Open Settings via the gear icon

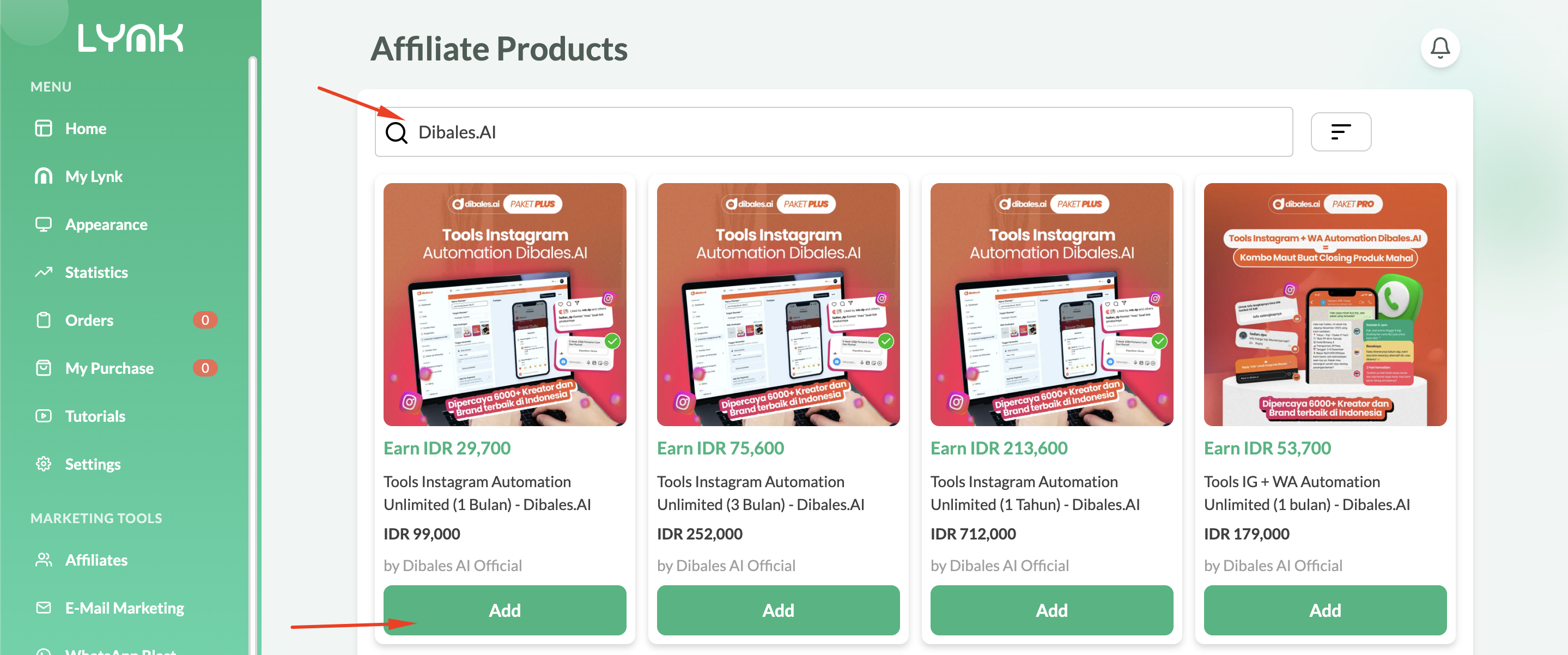pos(43,464)
